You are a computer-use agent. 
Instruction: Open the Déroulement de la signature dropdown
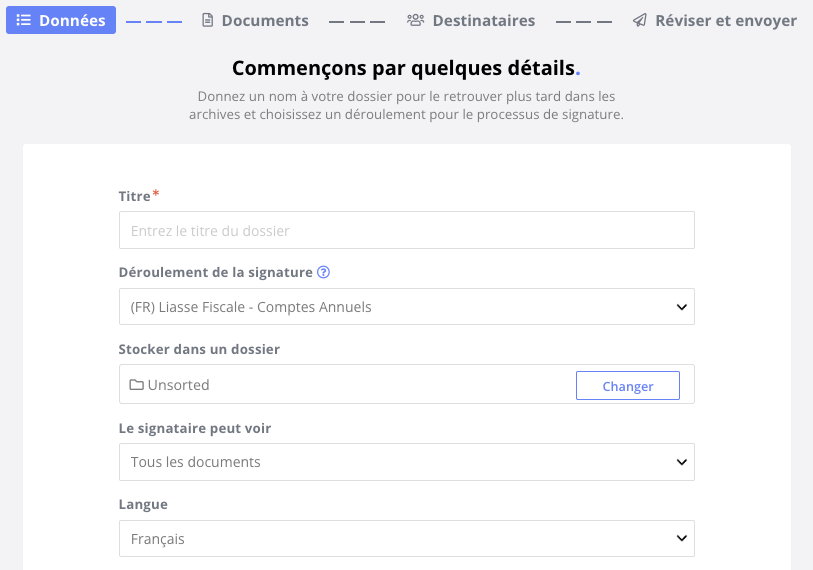pos(406,307)
